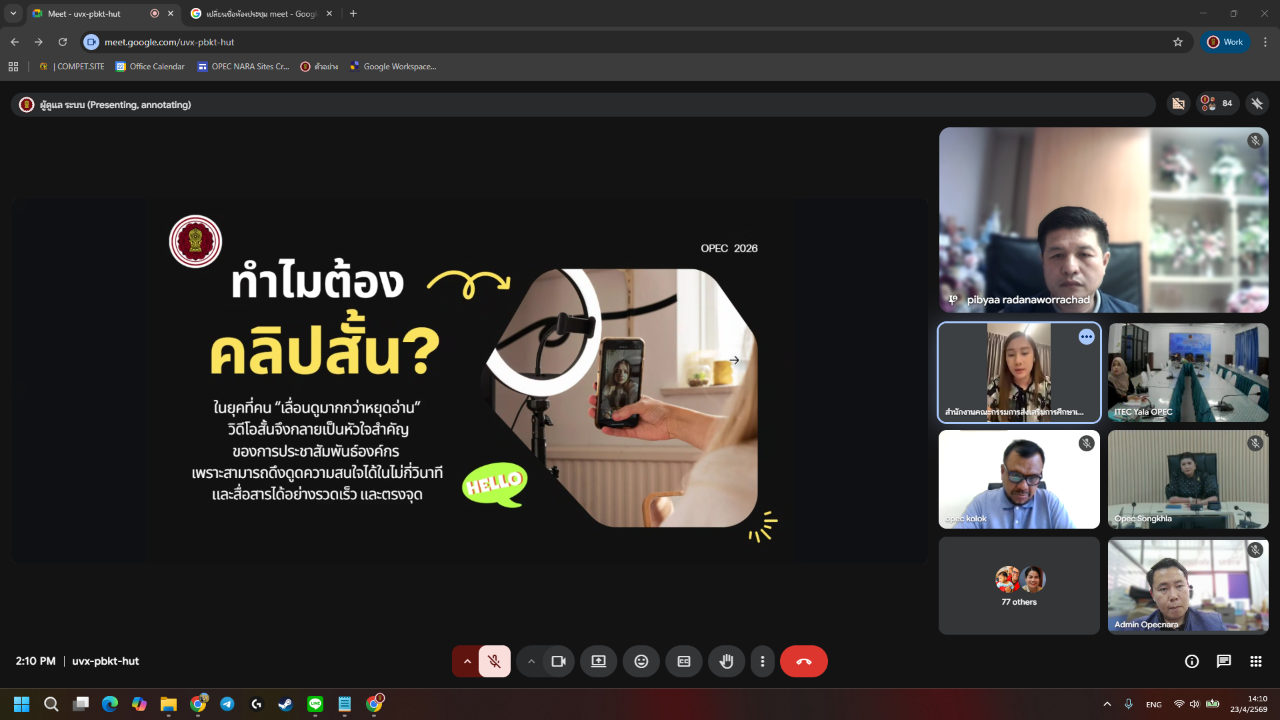The image size is (1280, 720).
Task: Open more options three-dot menu
Action: click(x=762, y=661)
